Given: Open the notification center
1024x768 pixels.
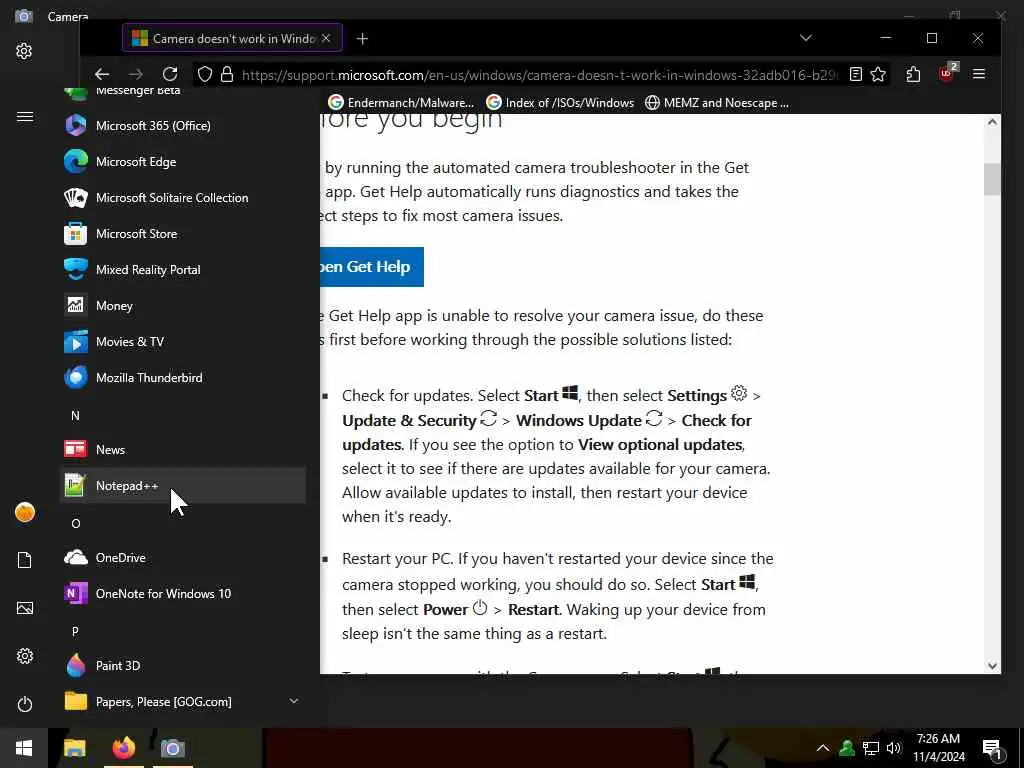Looking at the screenshot, I should 992,748.
